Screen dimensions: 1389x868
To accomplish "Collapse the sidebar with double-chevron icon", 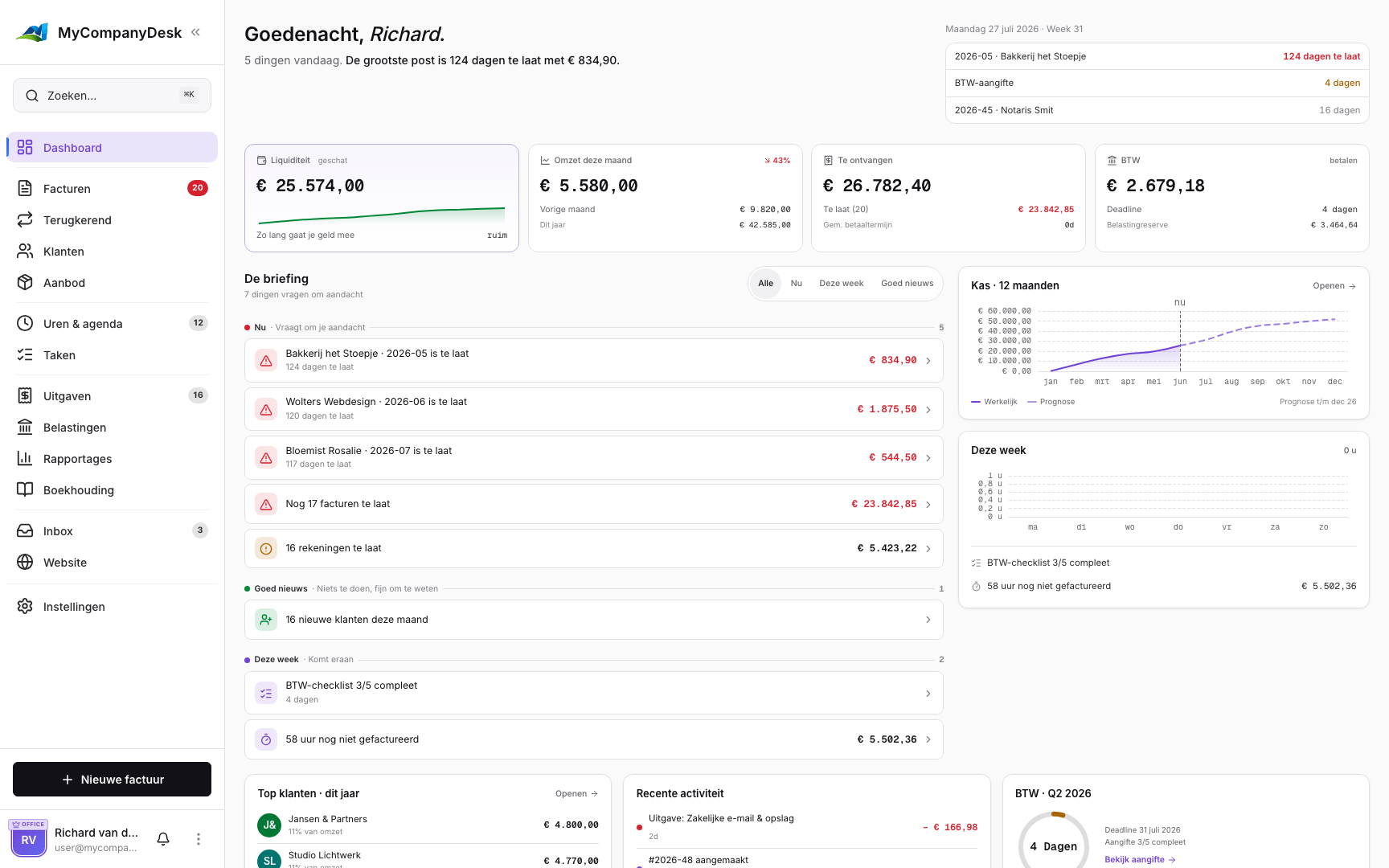I will coord(195,32).
